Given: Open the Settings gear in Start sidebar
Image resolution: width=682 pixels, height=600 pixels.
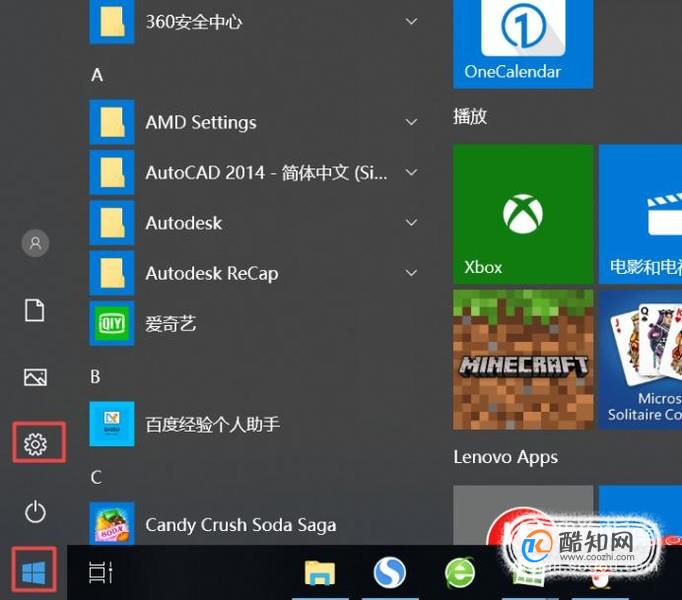Looking at the screenshot, I should (35, 444).
